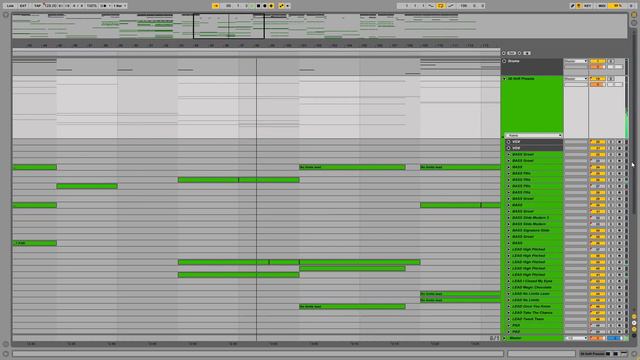Start playback with the Play button

251,6
